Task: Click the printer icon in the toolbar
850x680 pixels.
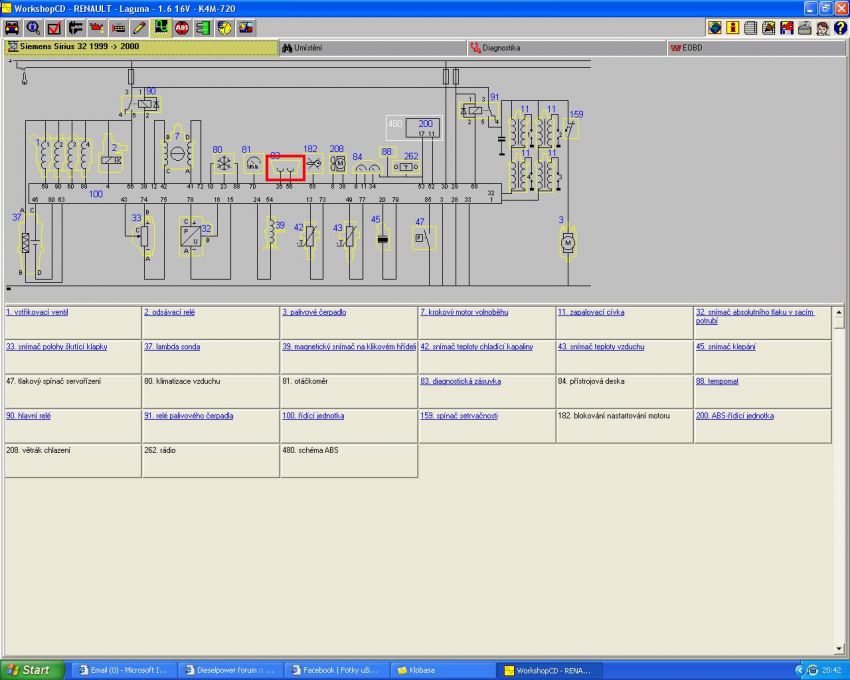Action: point(805,27)
